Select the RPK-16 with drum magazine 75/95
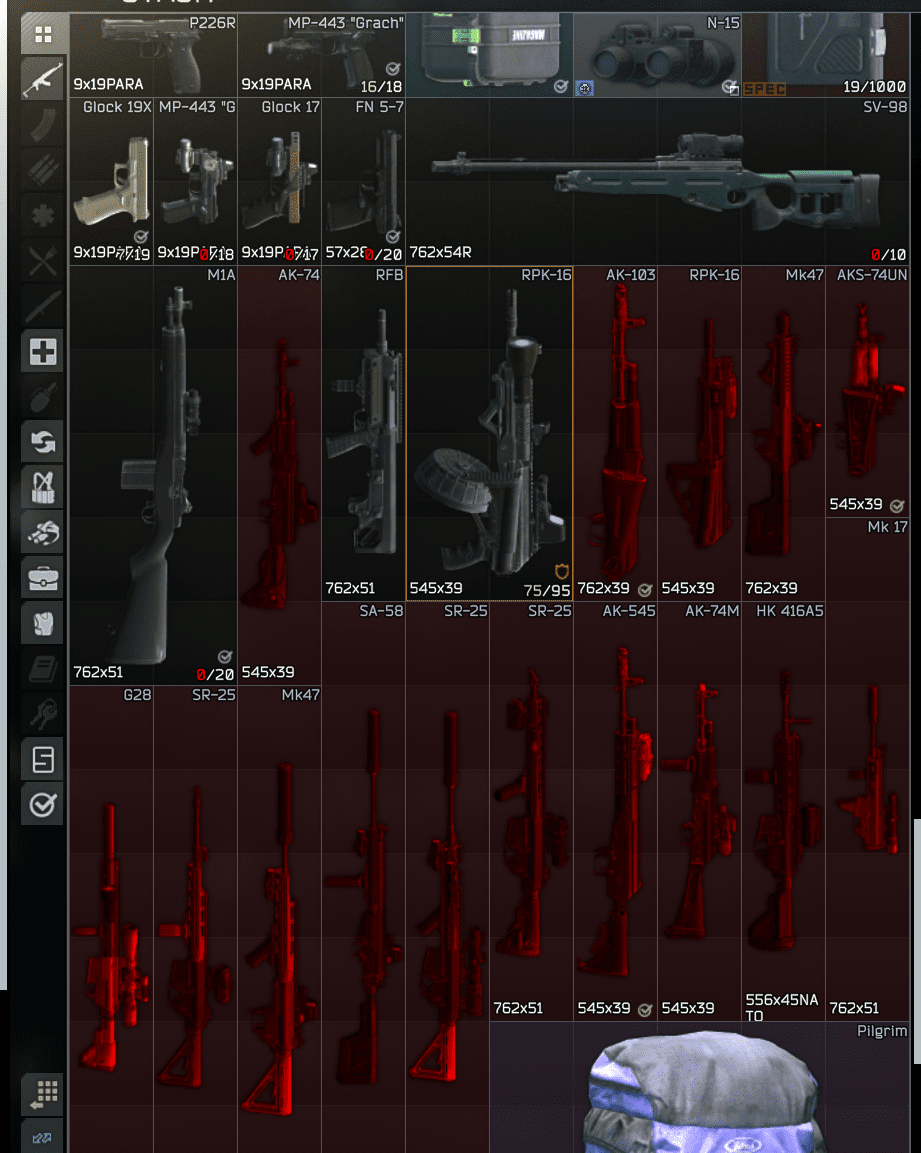921x1153 pixels. (489, 433)
